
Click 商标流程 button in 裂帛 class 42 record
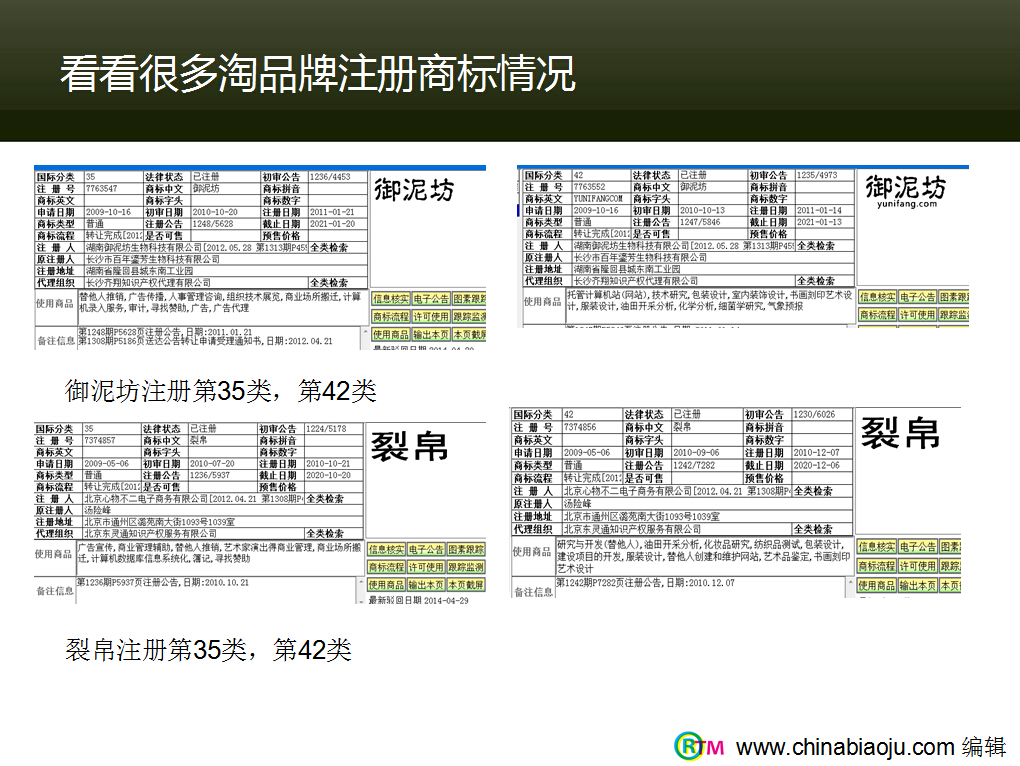pos(876,566)
